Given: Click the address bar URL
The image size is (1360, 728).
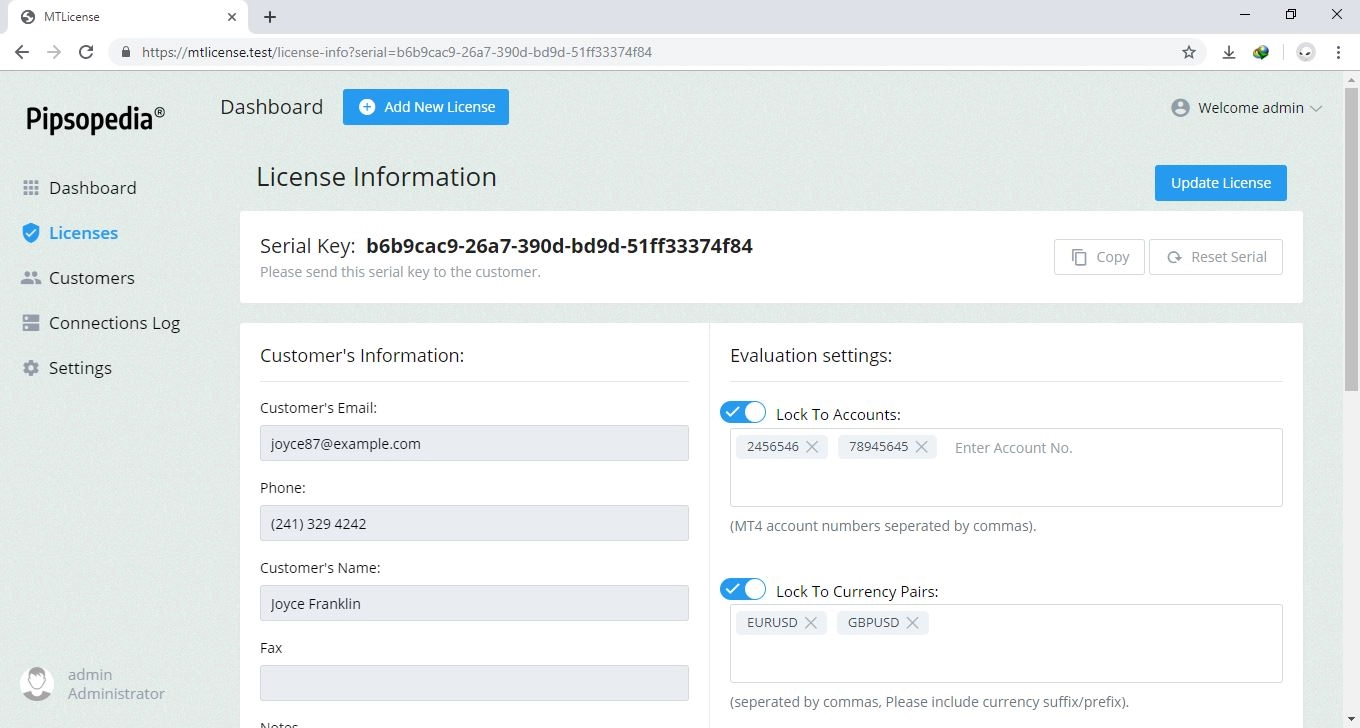Looking at the screenshot, I should [397, 52].
